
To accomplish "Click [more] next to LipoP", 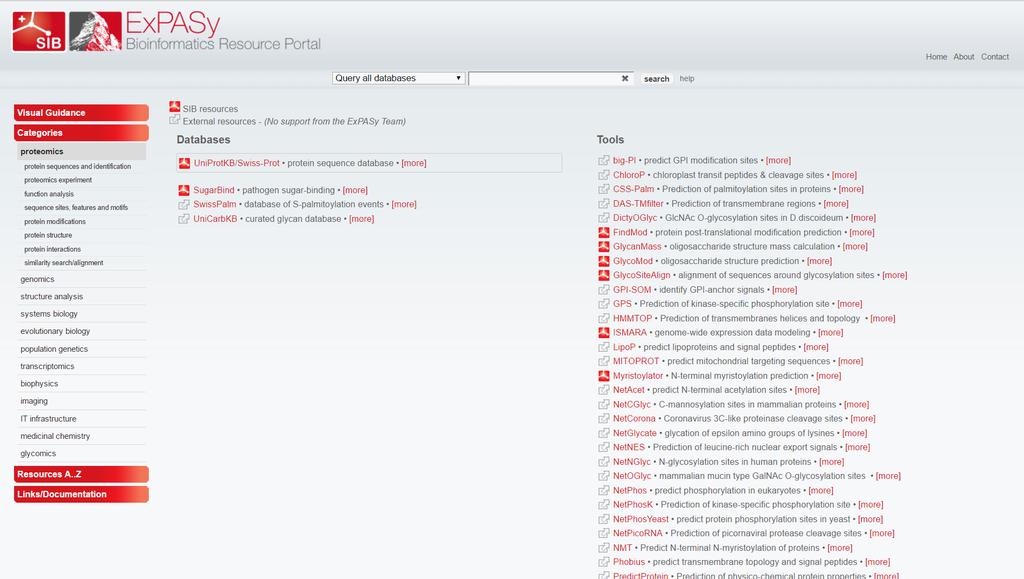I will [816, 347].
